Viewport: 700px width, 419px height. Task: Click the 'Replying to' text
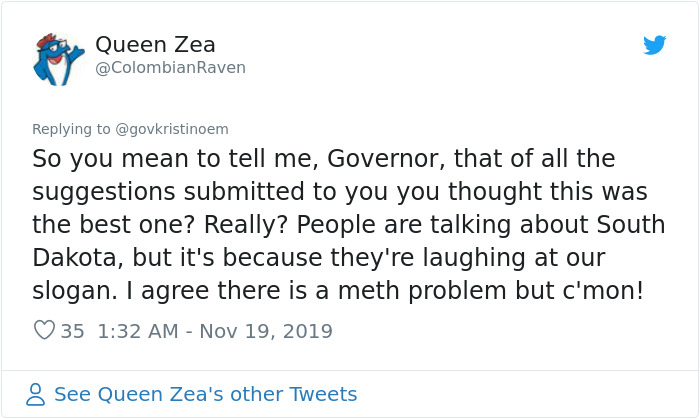click(x=71, y=129)
